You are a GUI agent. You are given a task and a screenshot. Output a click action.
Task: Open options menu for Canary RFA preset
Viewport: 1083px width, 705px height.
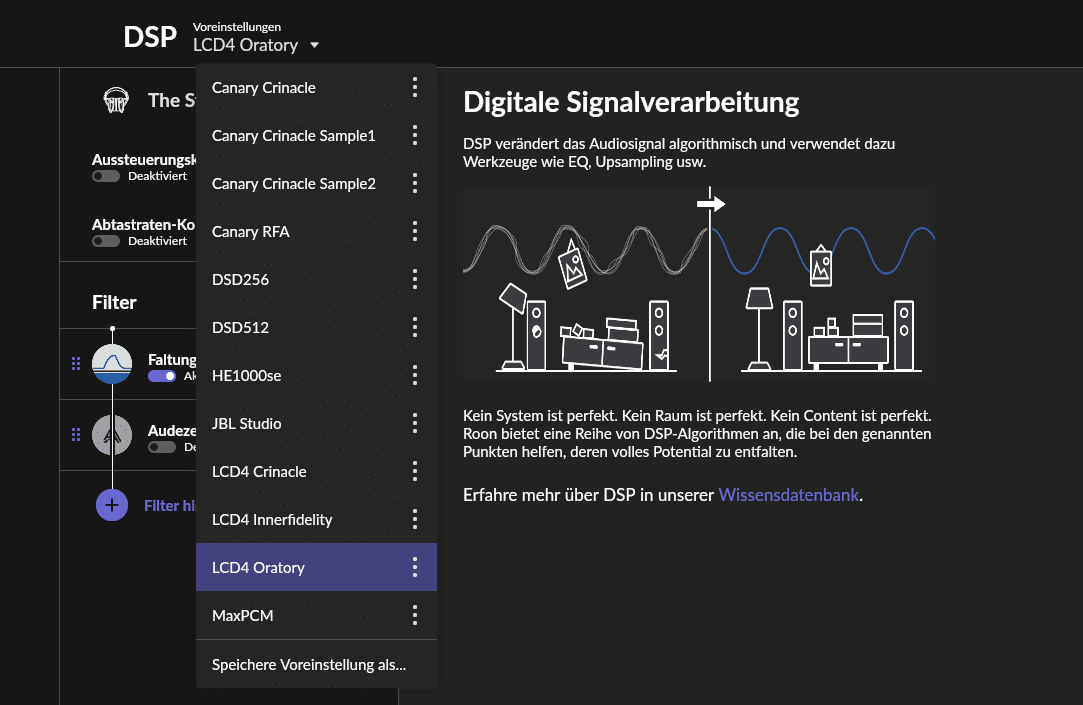[x=415, y=231]
